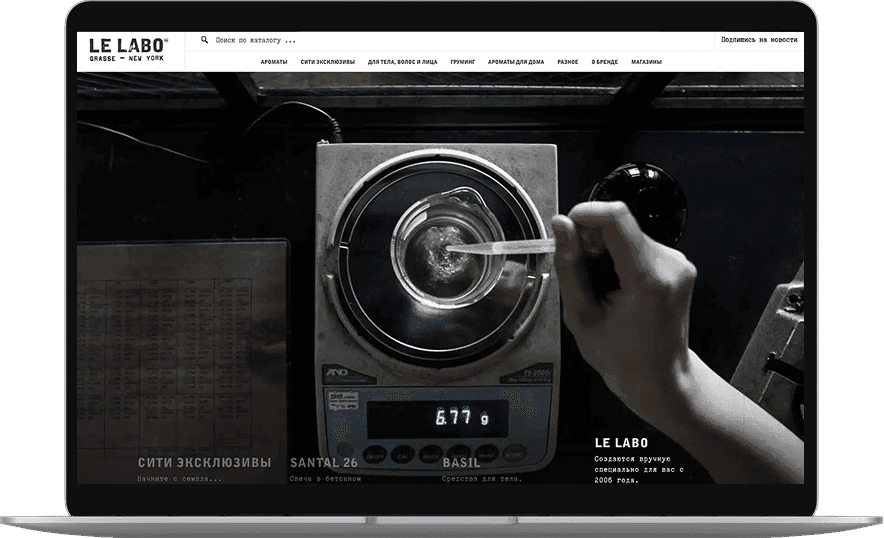Click the Средства для тела text
The height and width of the screenshot is (538, 884).
point(482,479)
